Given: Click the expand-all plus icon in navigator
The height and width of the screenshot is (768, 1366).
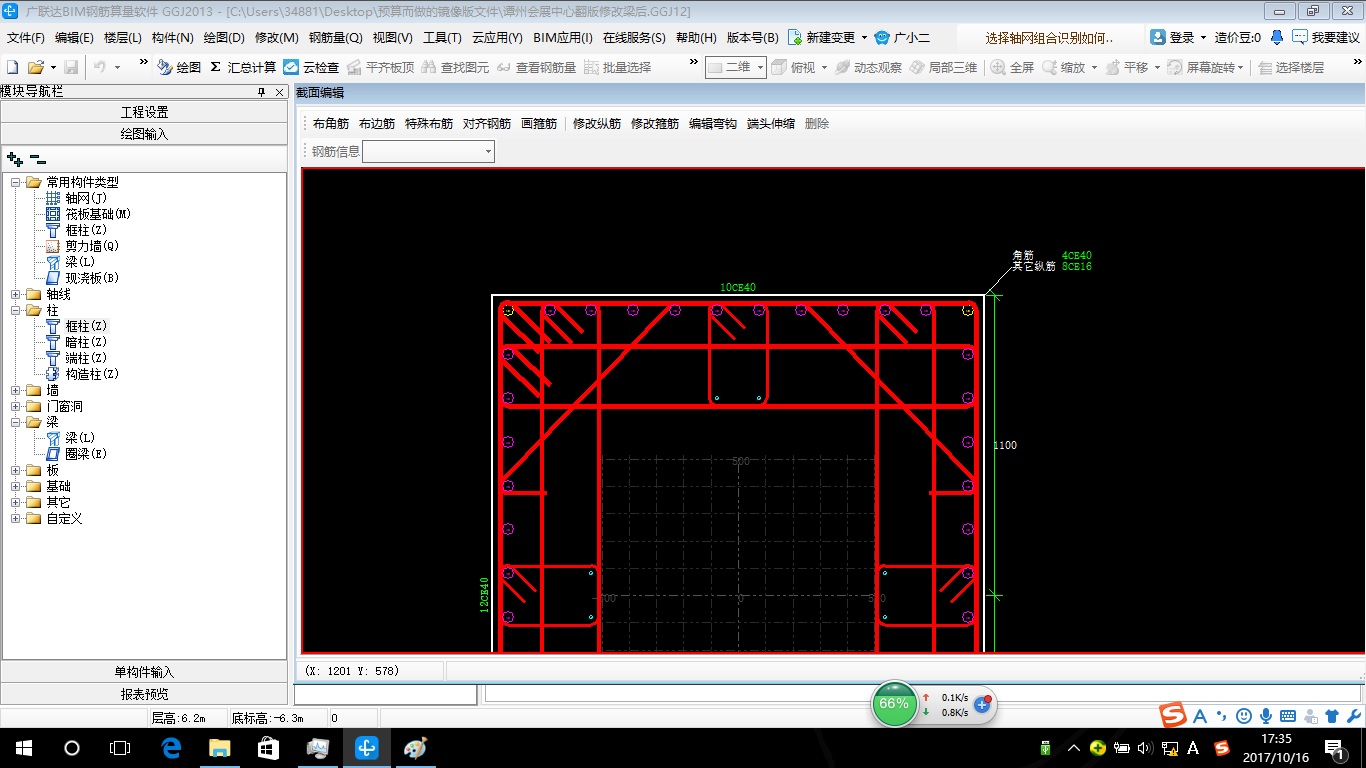Looking at the screenshot, I should (14, 158).
